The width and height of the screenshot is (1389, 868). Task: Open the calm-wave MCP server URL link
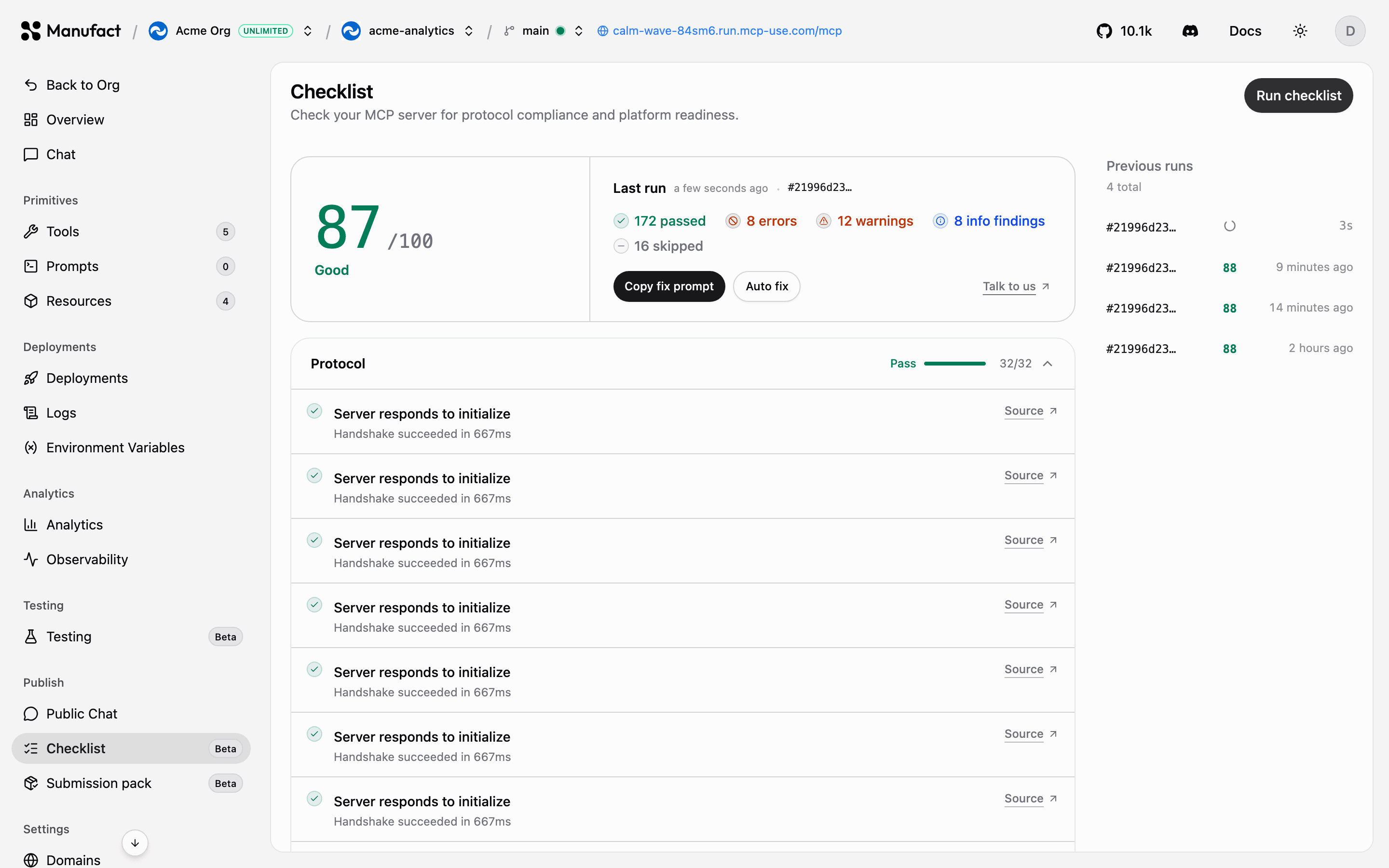[727, 31]
